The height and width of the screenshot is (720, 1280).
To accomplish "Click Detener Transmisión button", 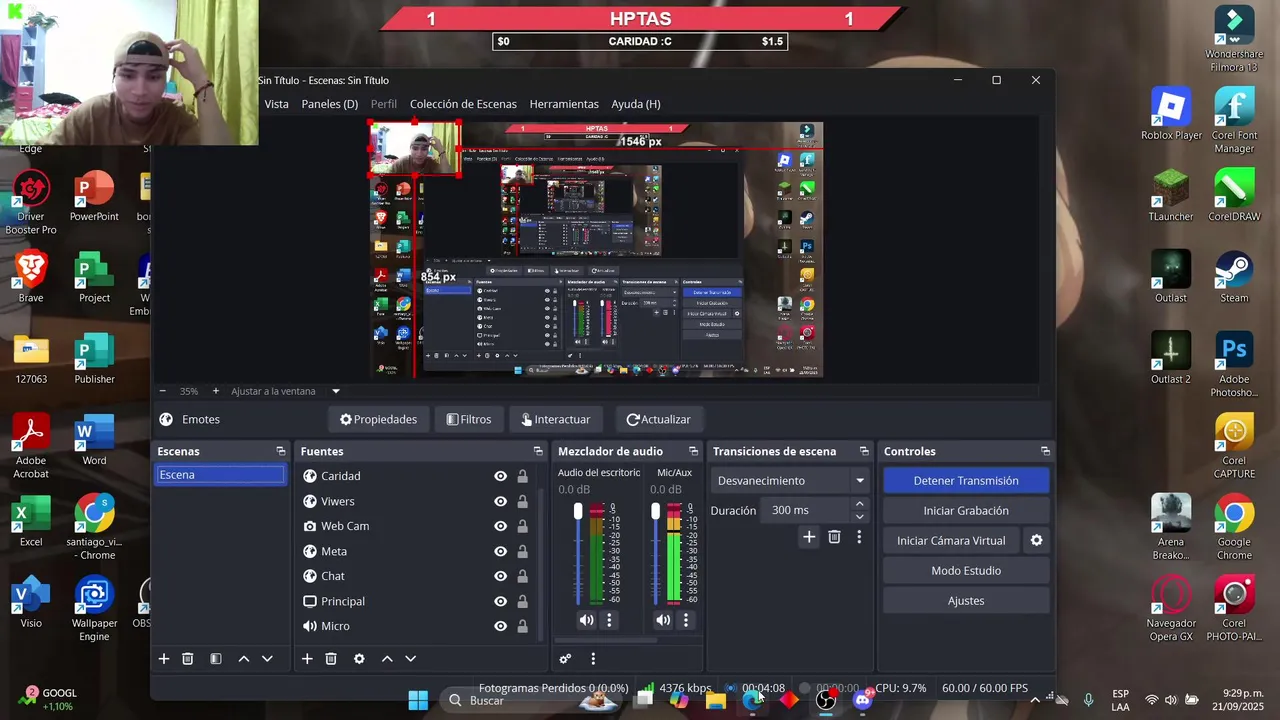I will (966, 481).
